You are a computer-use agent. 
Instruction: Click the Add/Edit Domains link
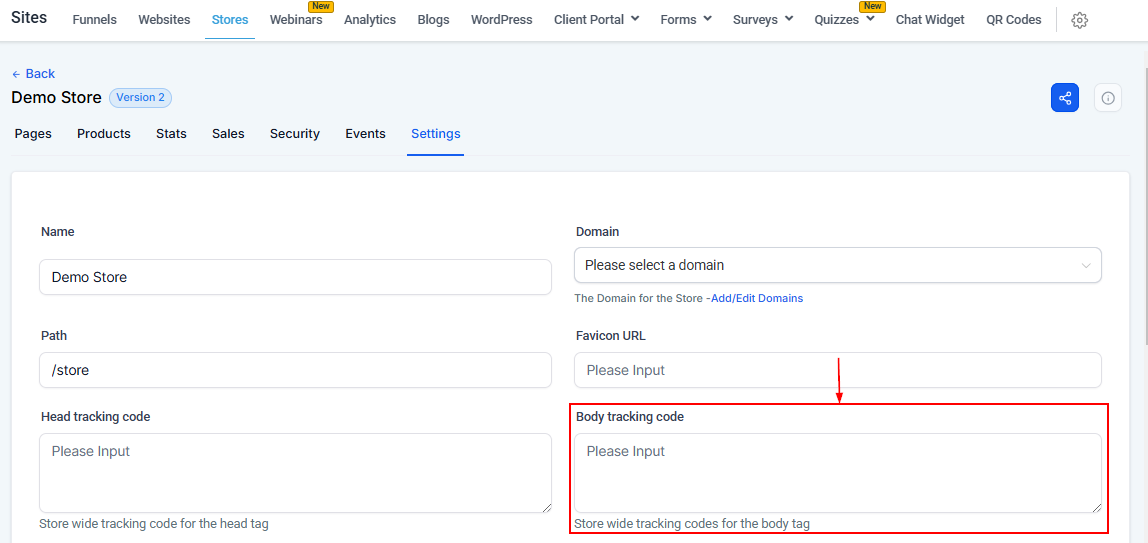coord(756,298)
